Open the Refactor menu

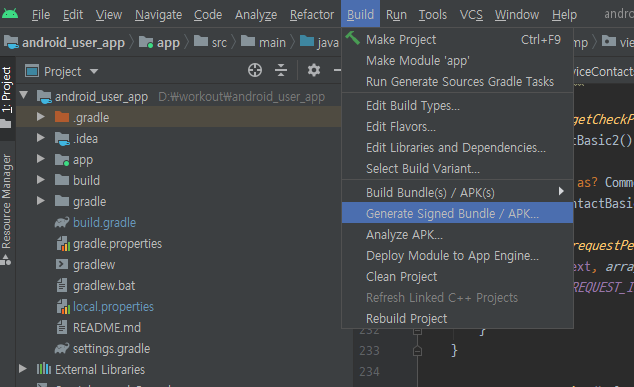[312, 15]
